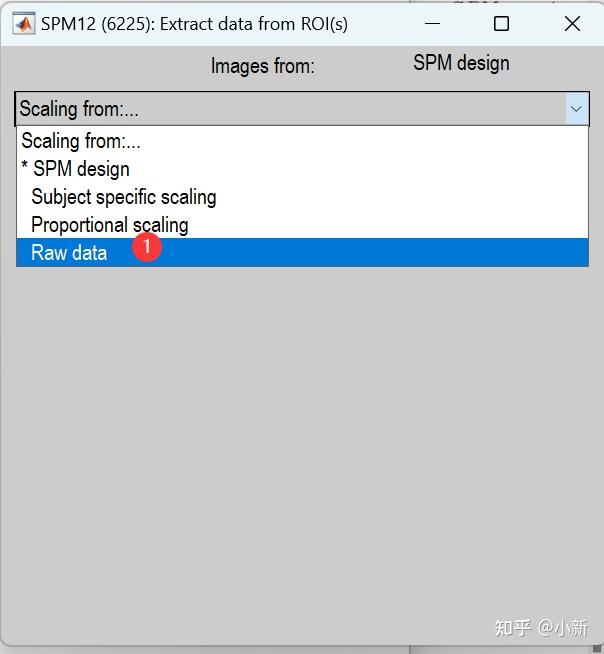
Task: Click the red number 1 annotation badge
Action: point(147,246)
